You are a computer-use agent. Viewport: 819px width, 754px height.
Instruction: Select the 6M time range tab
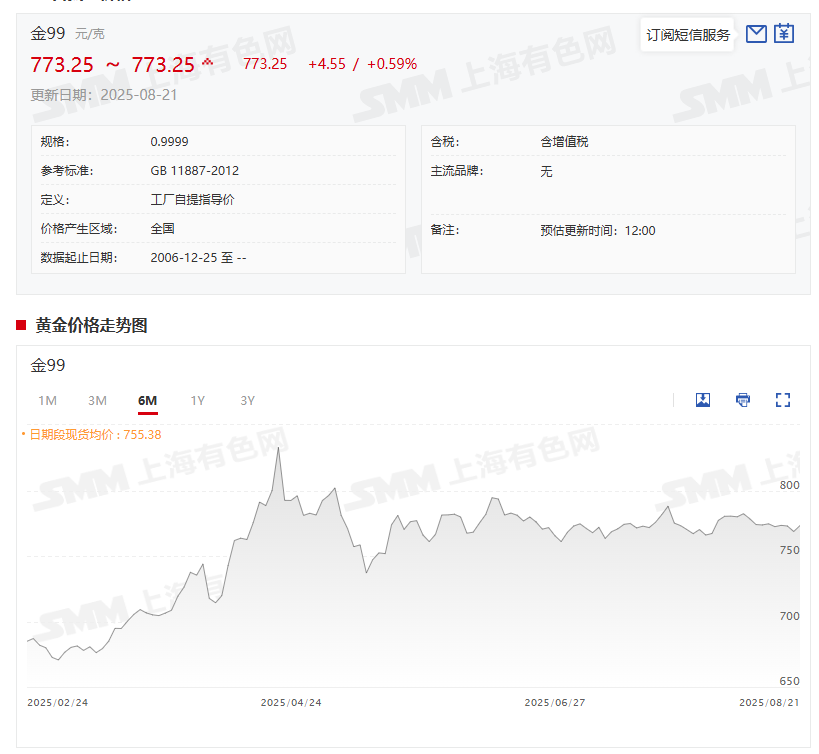click(147, 401)
